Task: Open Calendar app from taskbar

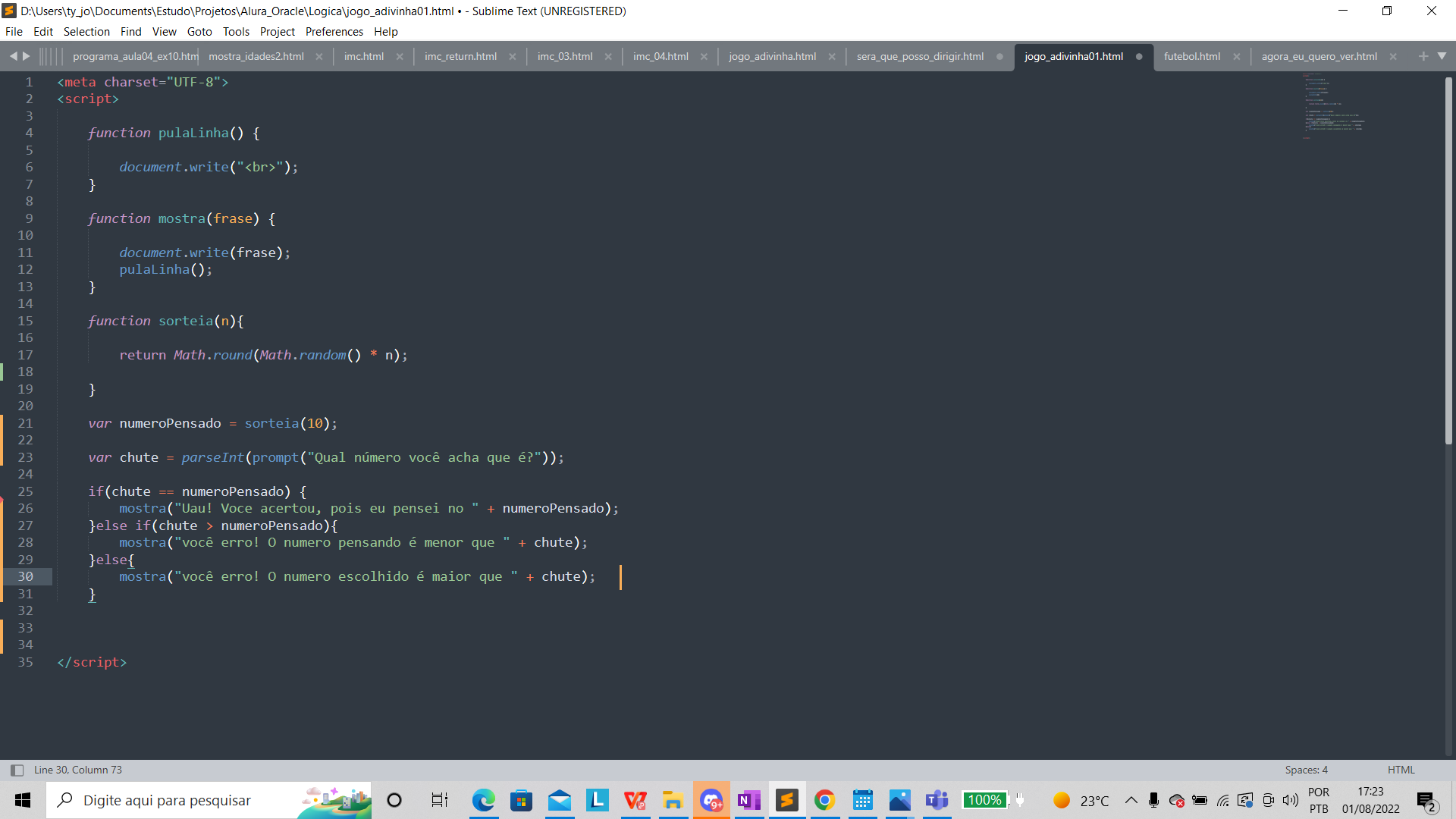Action: [x=862, y=800]
